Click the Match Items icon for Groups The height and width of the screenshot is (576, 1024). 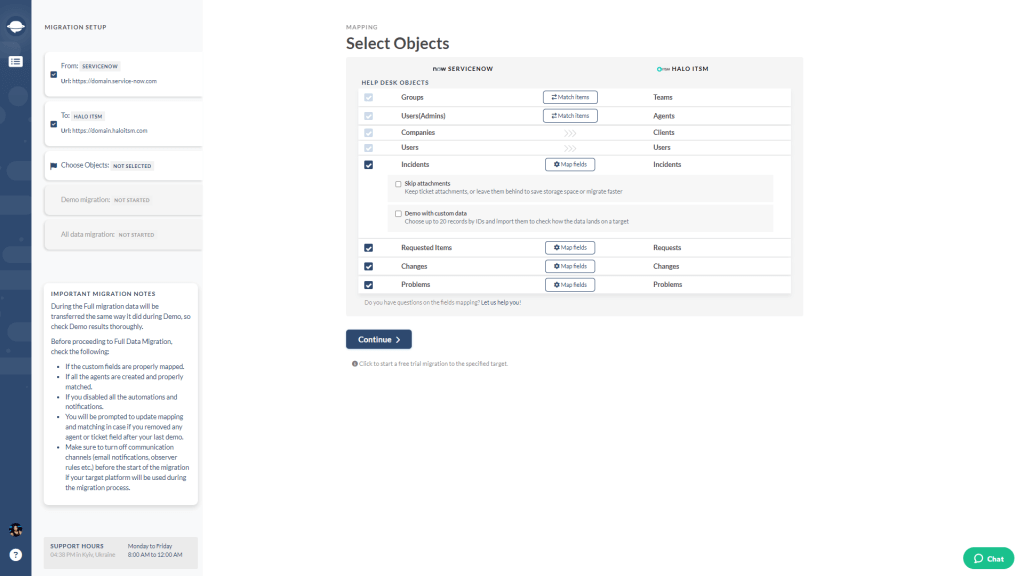tap(570, 97)
